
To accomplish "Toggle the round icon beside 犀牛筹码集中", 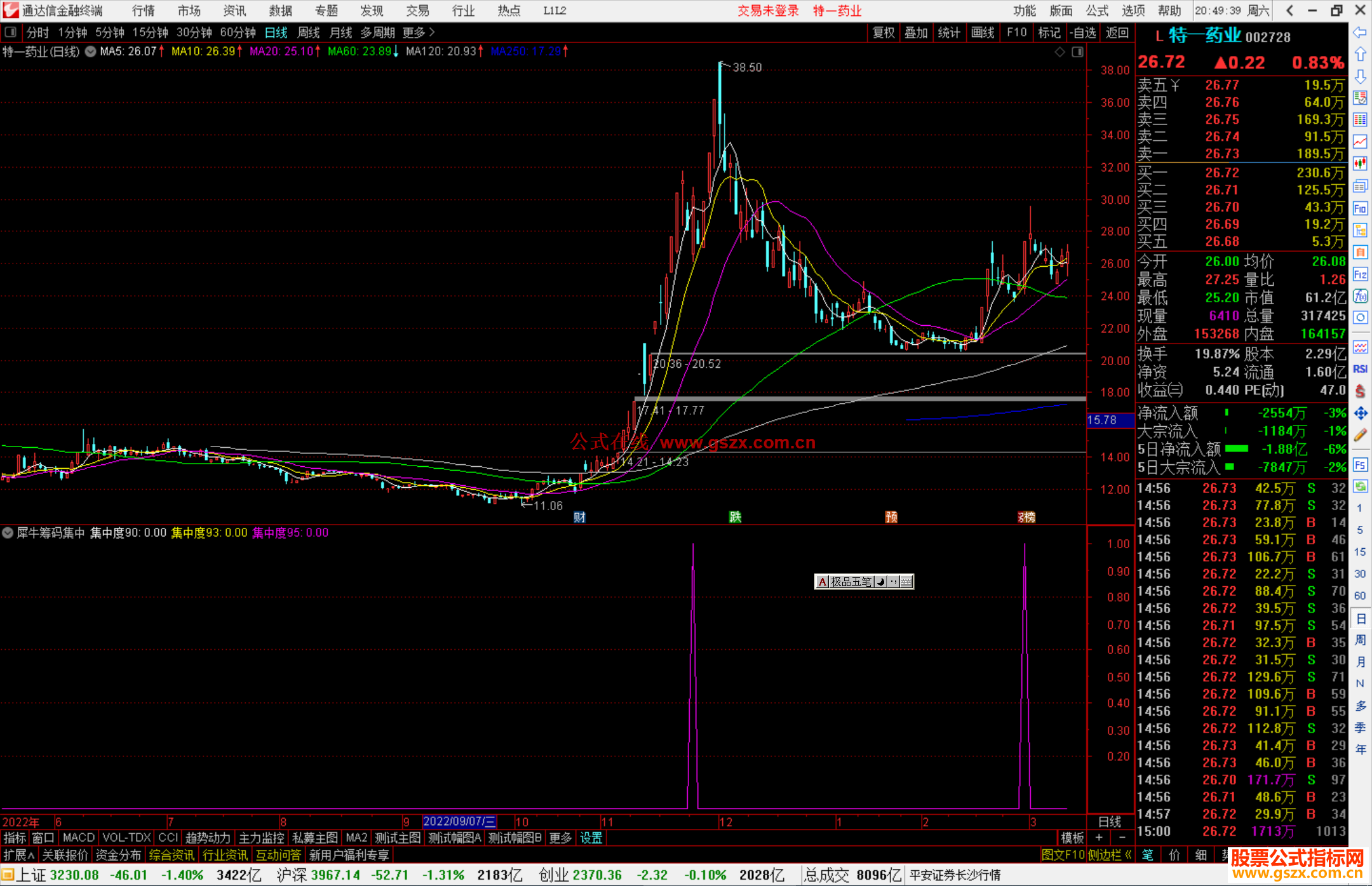I will [x=8, y=533].
